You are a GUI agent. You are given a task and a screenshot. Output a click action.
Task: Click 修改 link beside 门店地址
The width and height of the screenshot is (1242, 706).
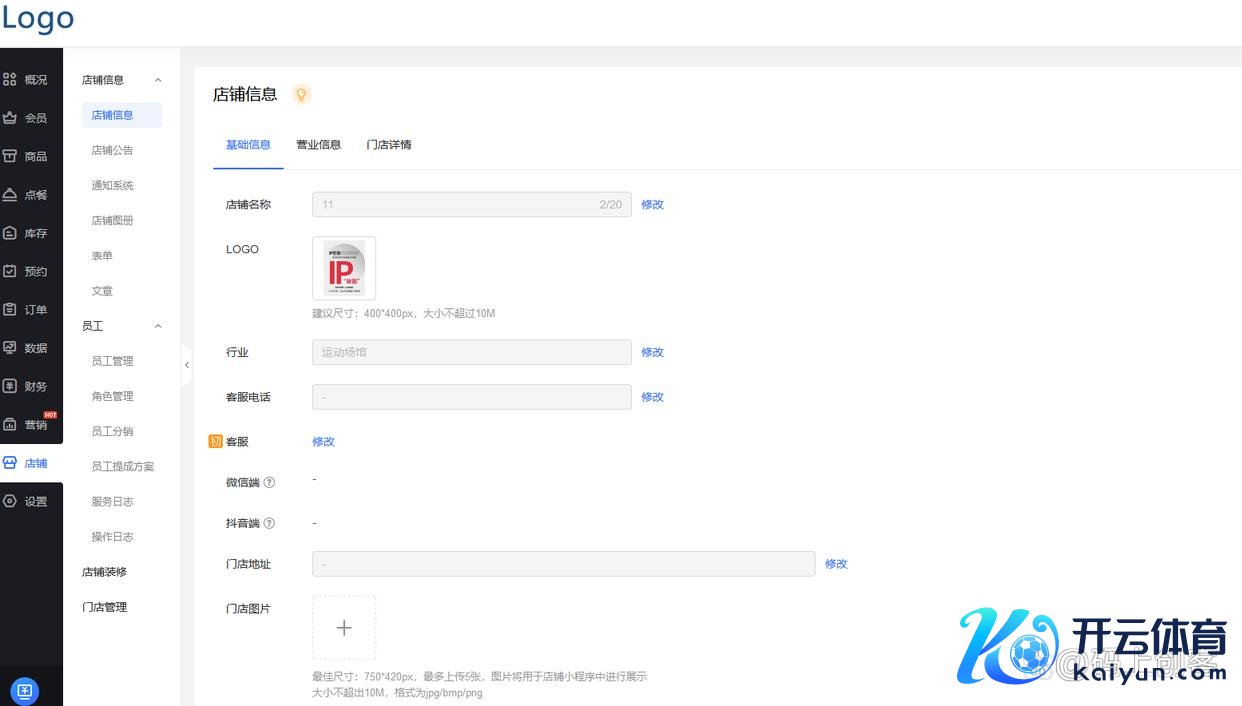[x=836, y=564]
